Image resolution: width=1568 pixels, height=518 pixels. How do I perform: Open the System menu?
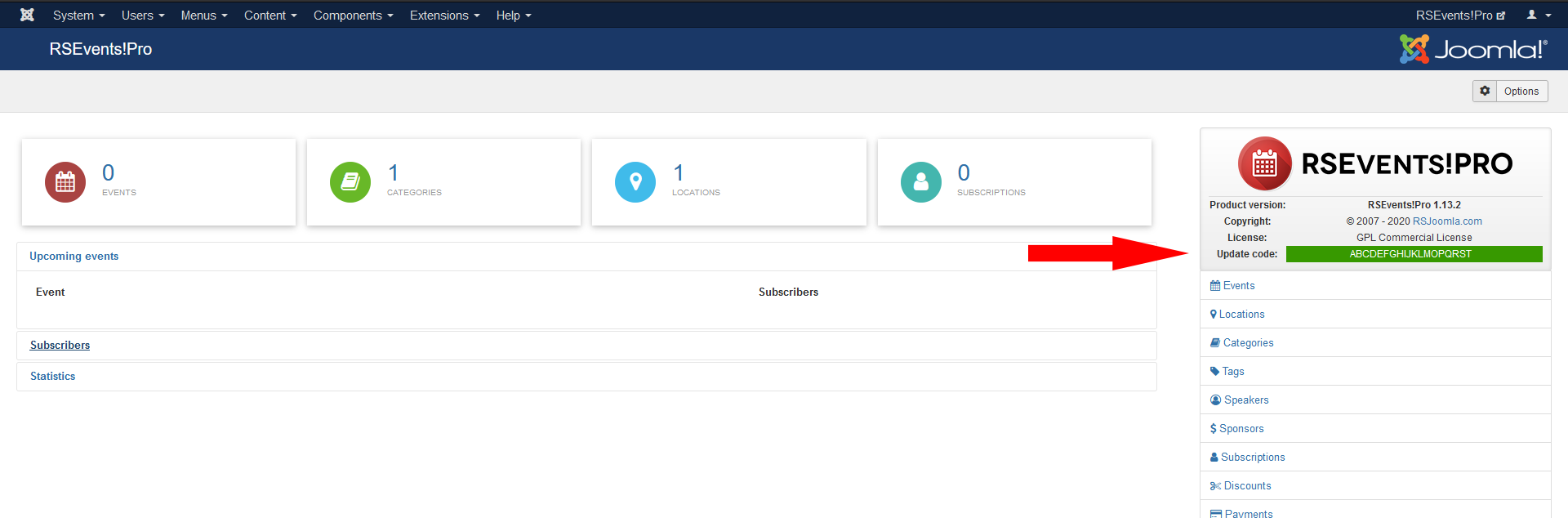tap(78, 15)
